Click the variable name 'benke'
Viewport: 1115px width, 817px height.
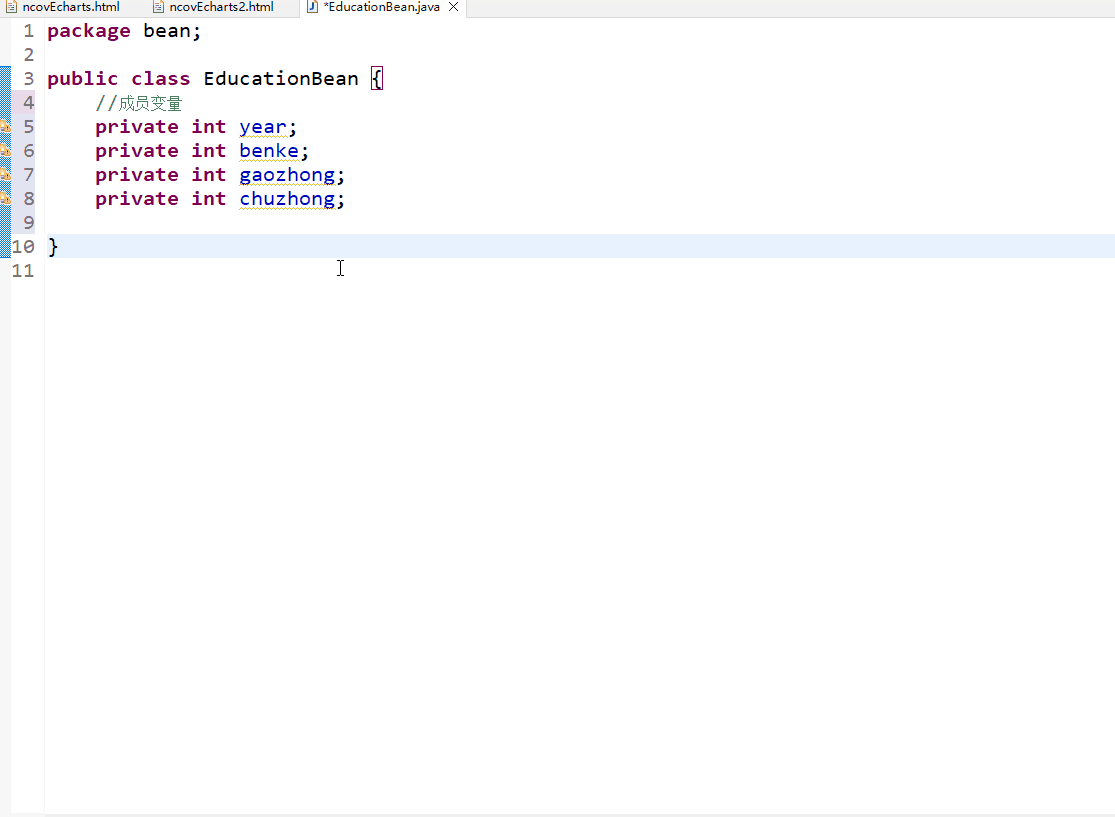point(269,151)
